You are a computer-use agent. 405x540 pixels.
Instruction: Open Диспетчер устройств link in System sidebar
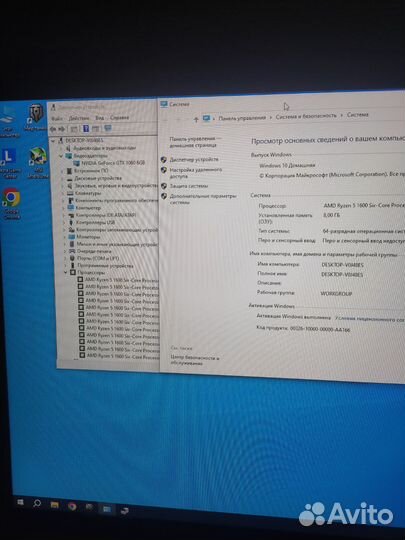tap(194, 159)
